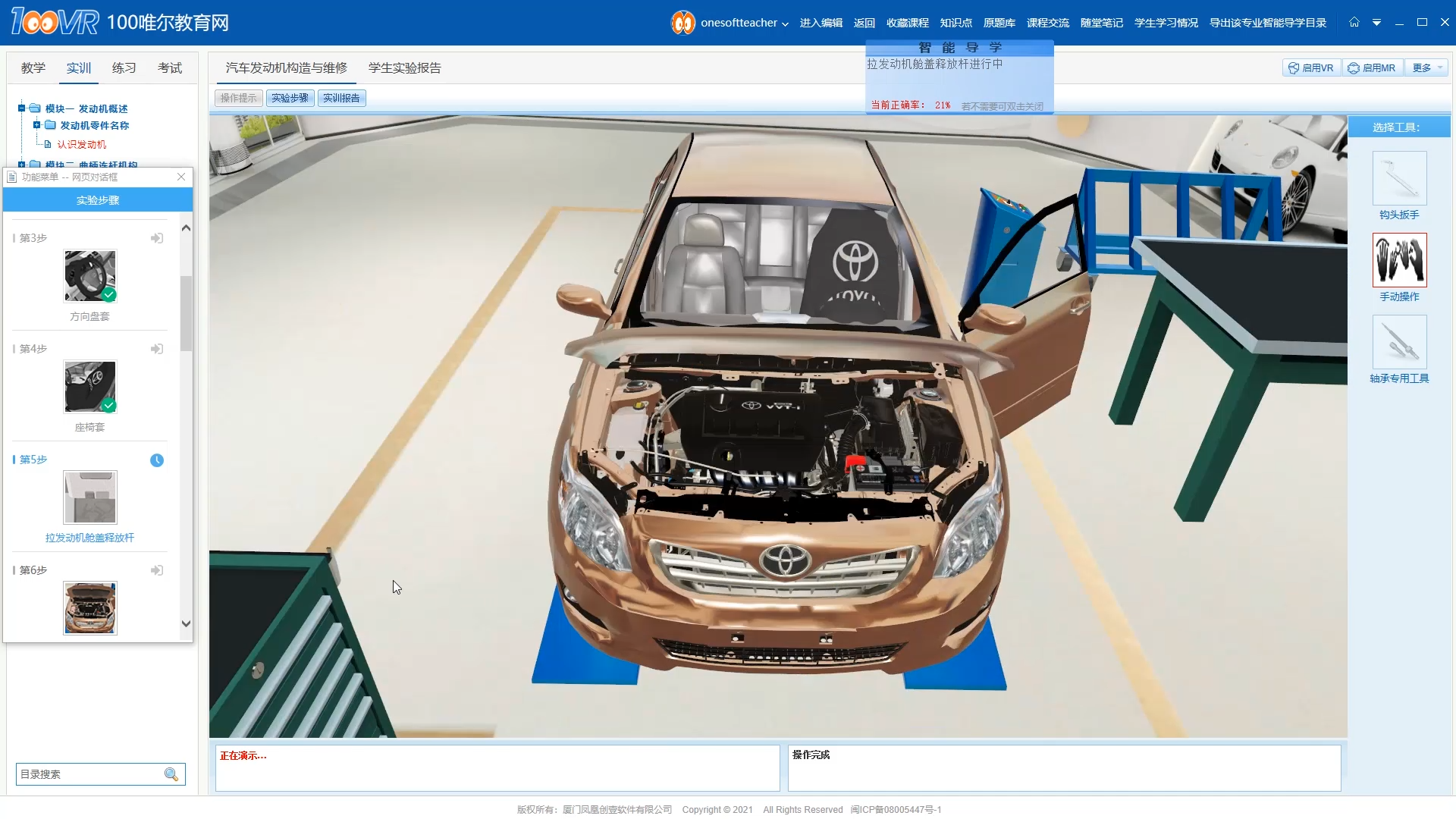This screenshot has width=1456, height=819.
Task: Click the home icon in title bar
Action: [1354, 22]
